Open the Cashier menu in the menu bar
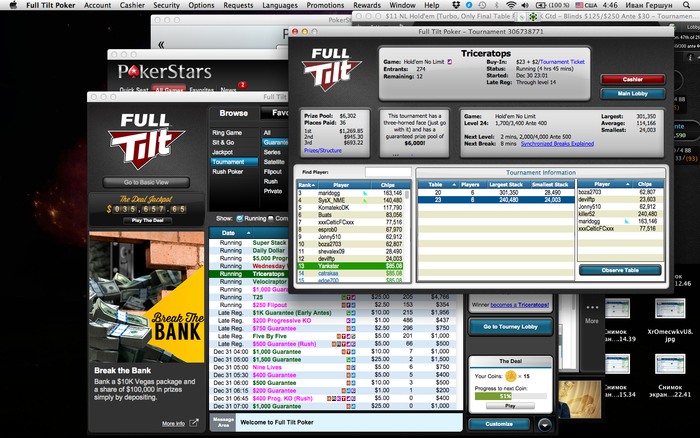 pyautogui.click(x=132, y=5)
